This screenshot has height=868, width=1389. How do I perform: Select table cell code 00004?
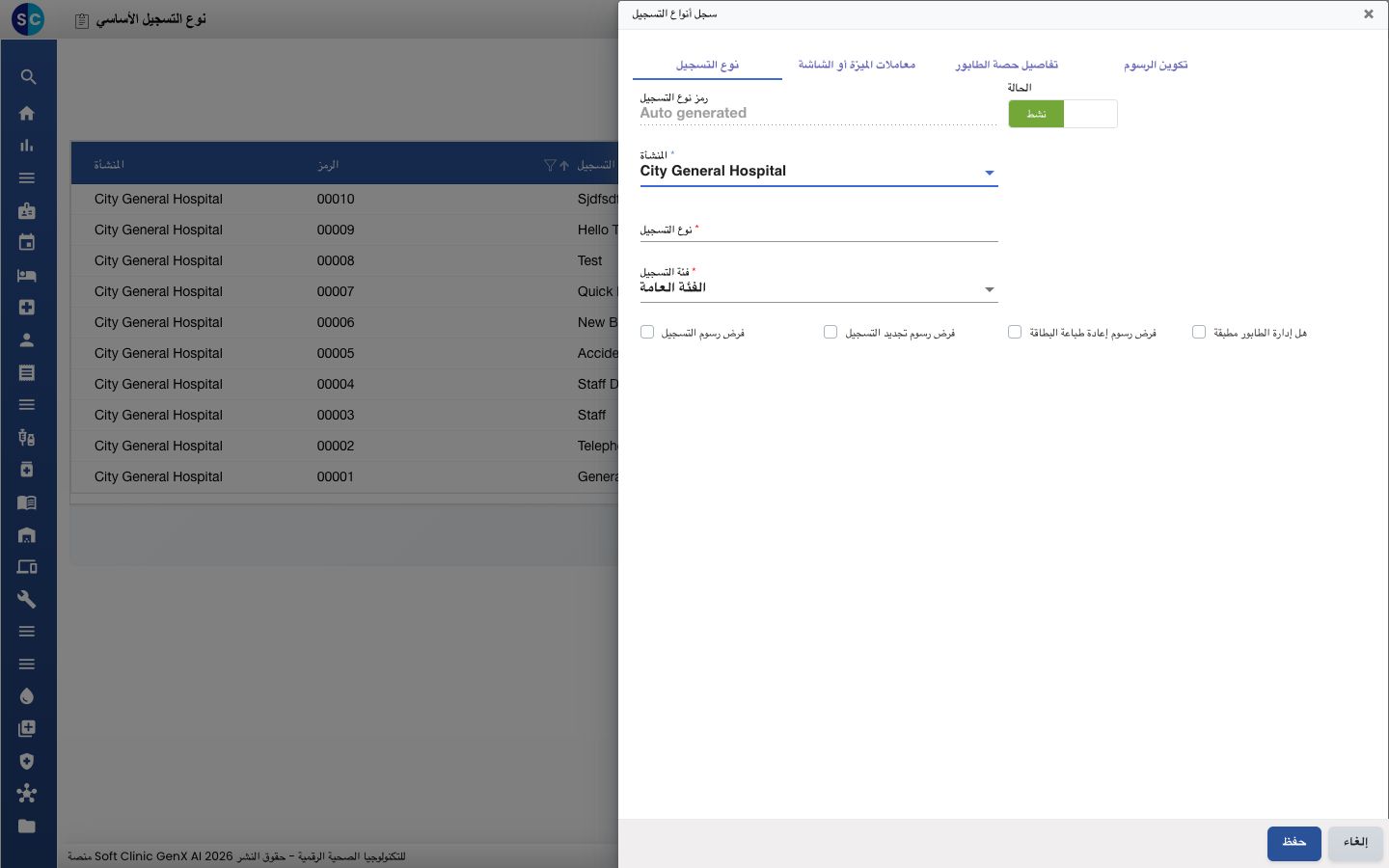(336, 384)
